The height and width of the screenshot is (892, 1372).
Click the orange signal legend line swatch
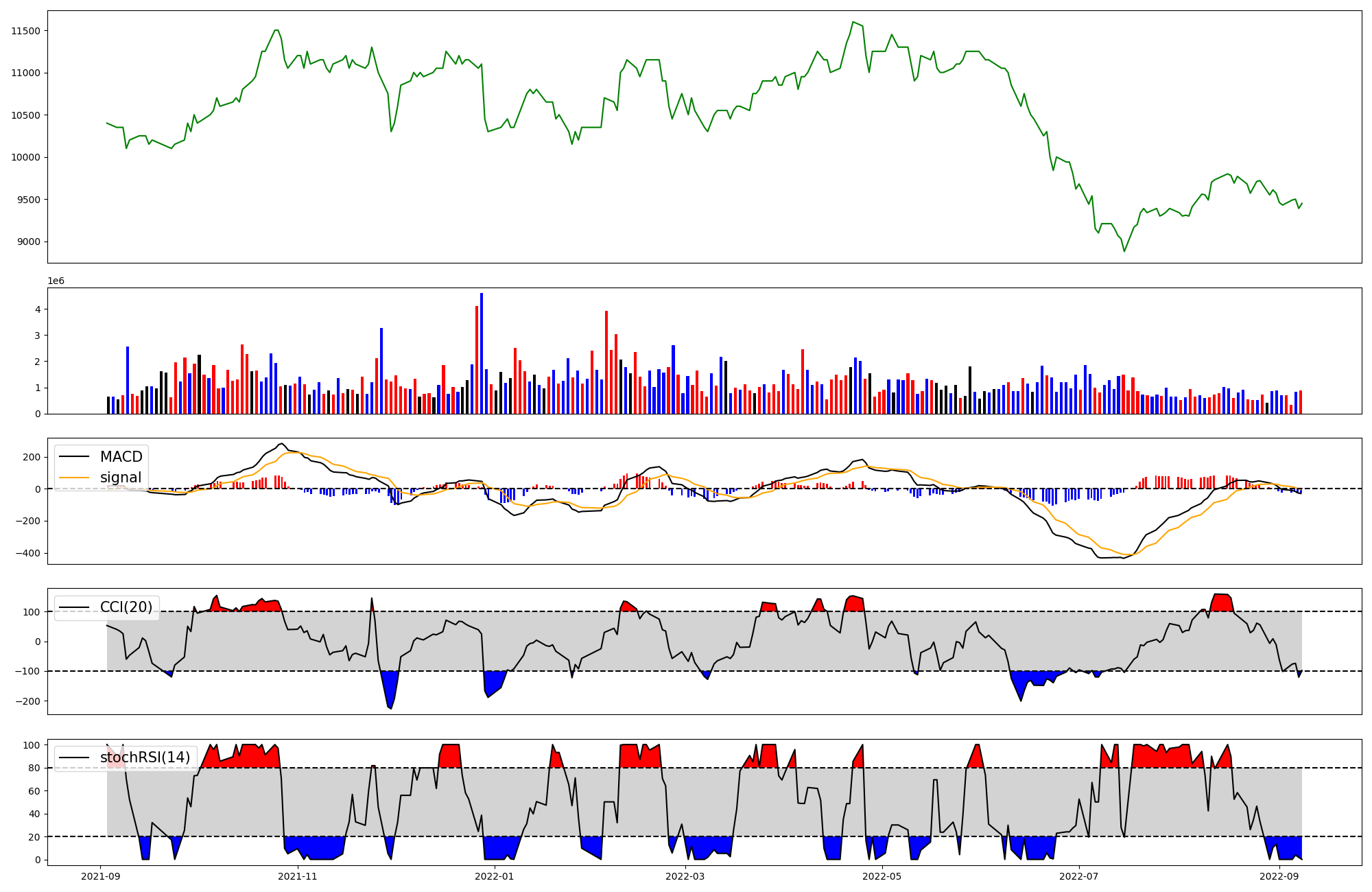click(x=74, y=478)
